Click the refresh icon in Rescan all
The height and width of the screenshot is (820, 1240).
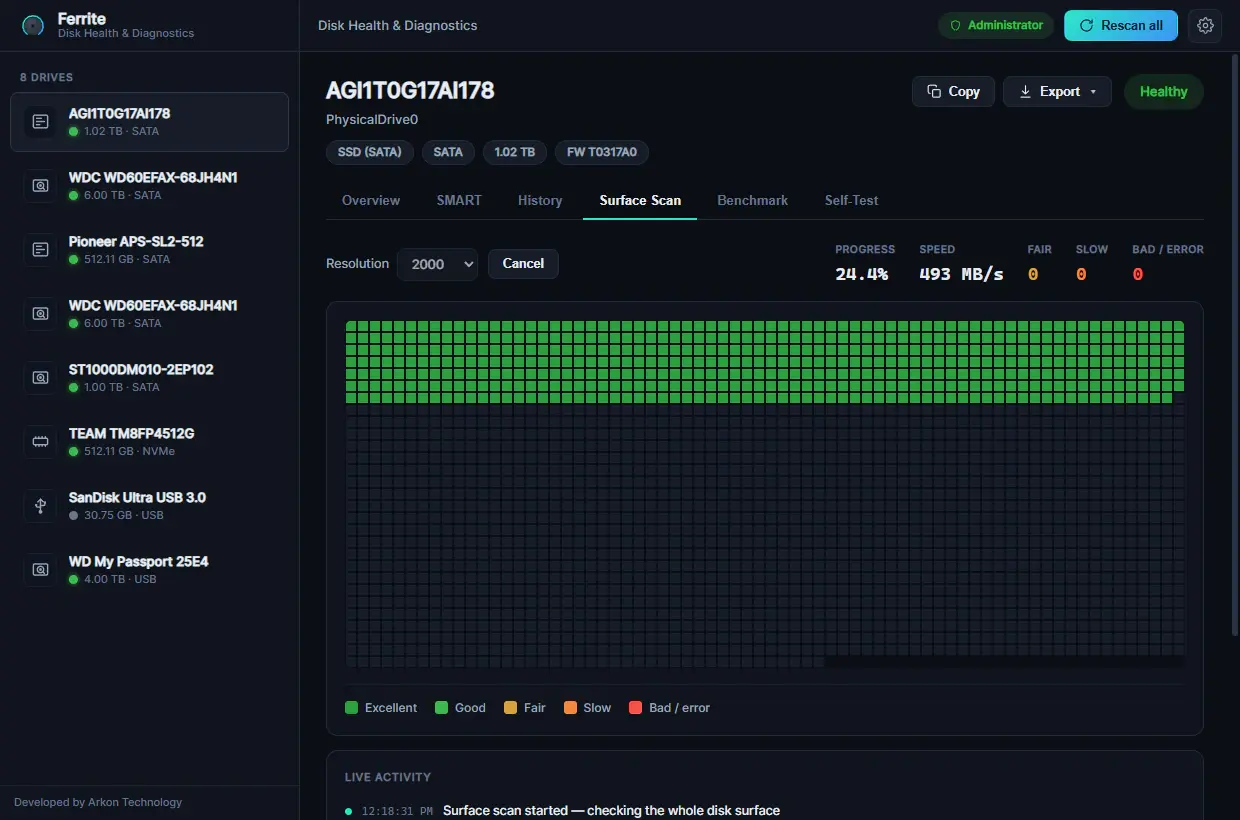(x=1087, y=26)
